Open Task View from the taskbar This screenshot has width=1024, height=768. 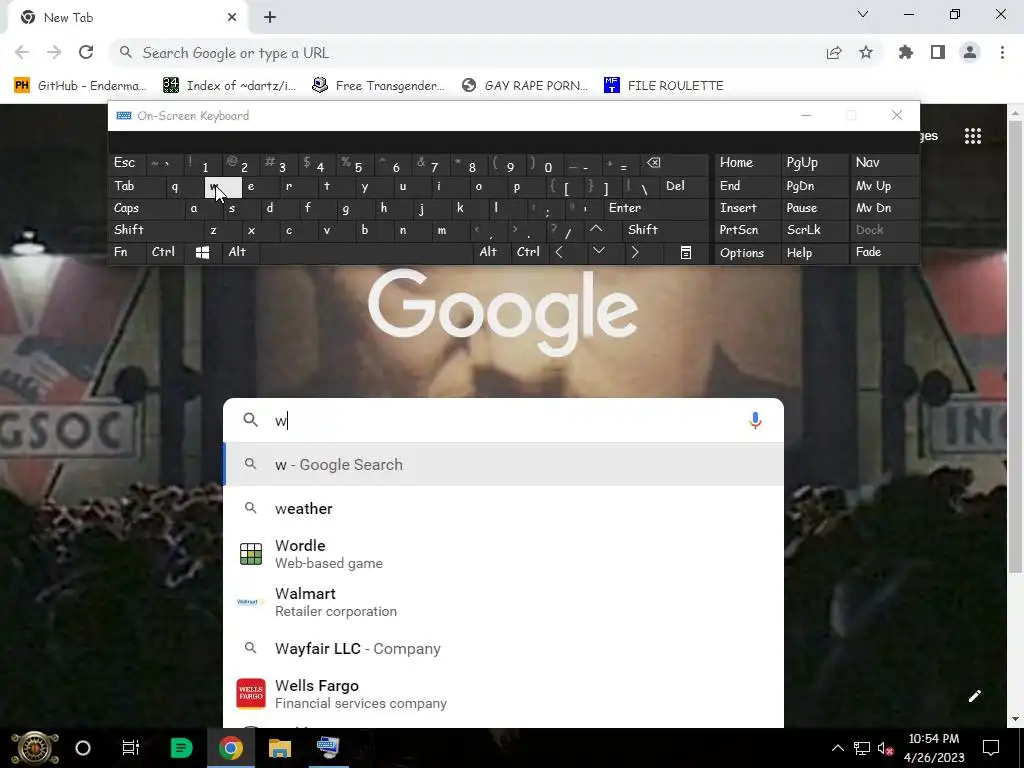[131, 748]
